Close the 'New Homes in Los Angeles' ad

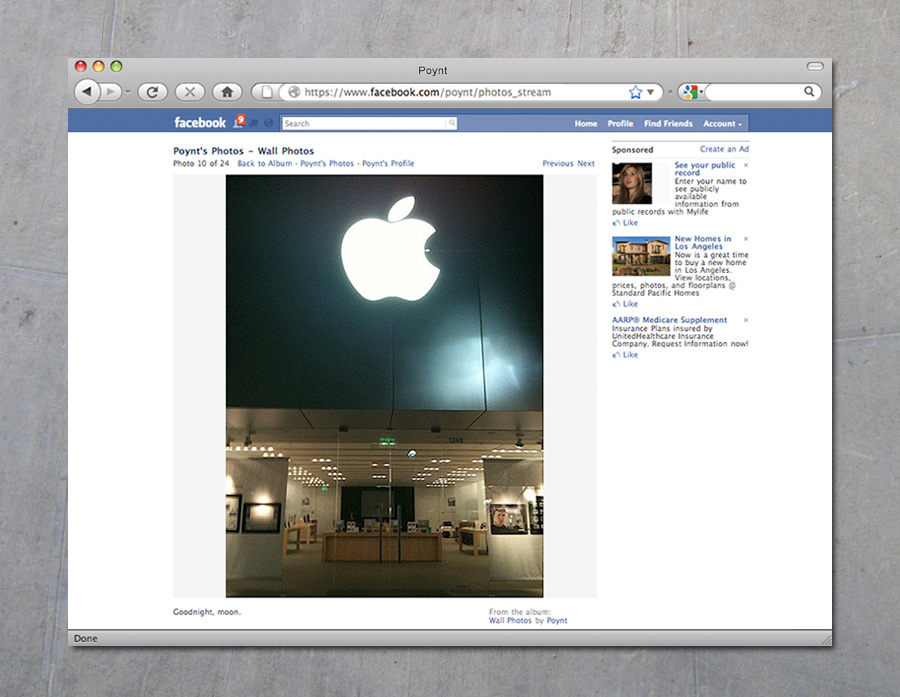[x=746, y=238]
